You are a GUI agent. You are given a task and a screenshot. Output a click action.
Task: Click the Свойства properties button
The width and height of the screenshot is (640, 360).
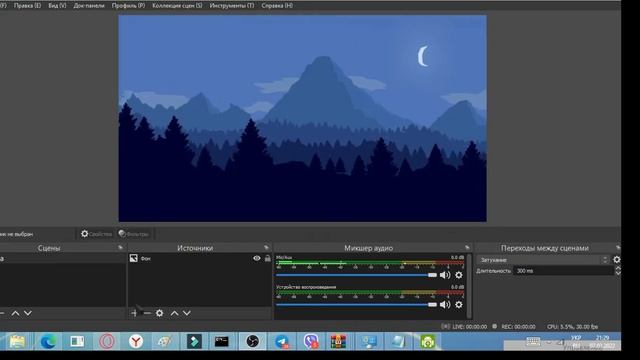point(96,234)
